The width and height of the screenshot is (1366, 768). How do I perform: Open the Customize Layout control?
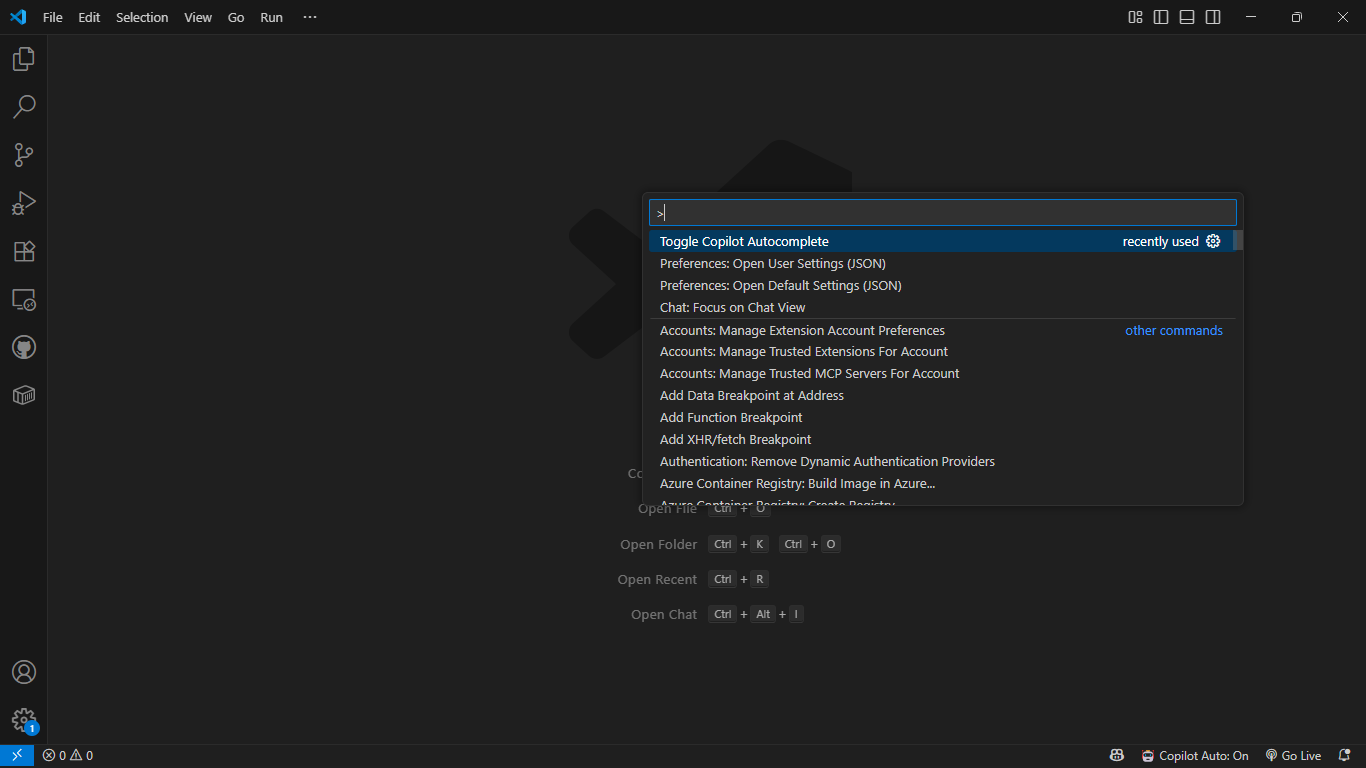coord(1135,17)
